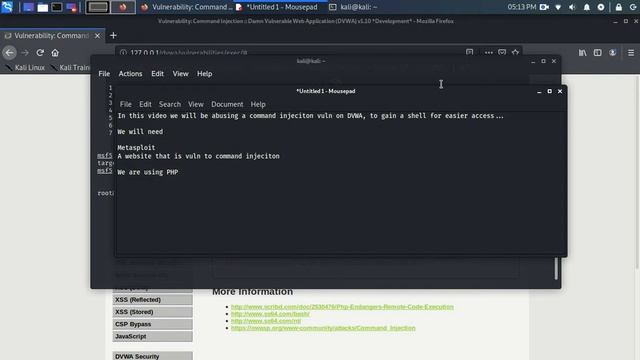Open the owasp Command_Injection link

coord(323,328)
